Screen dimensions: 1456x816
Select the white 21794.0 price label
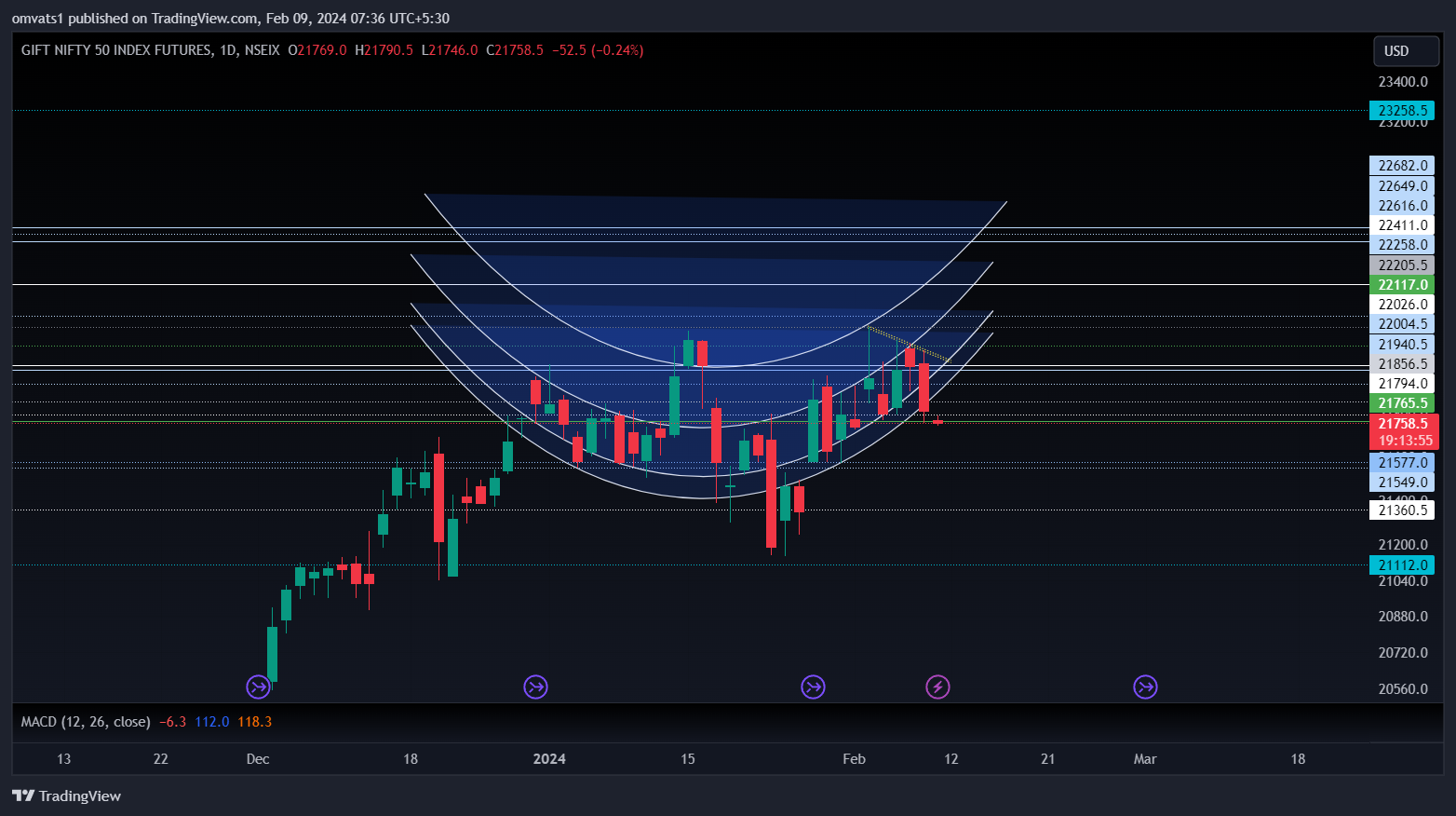pos(1402,384)
